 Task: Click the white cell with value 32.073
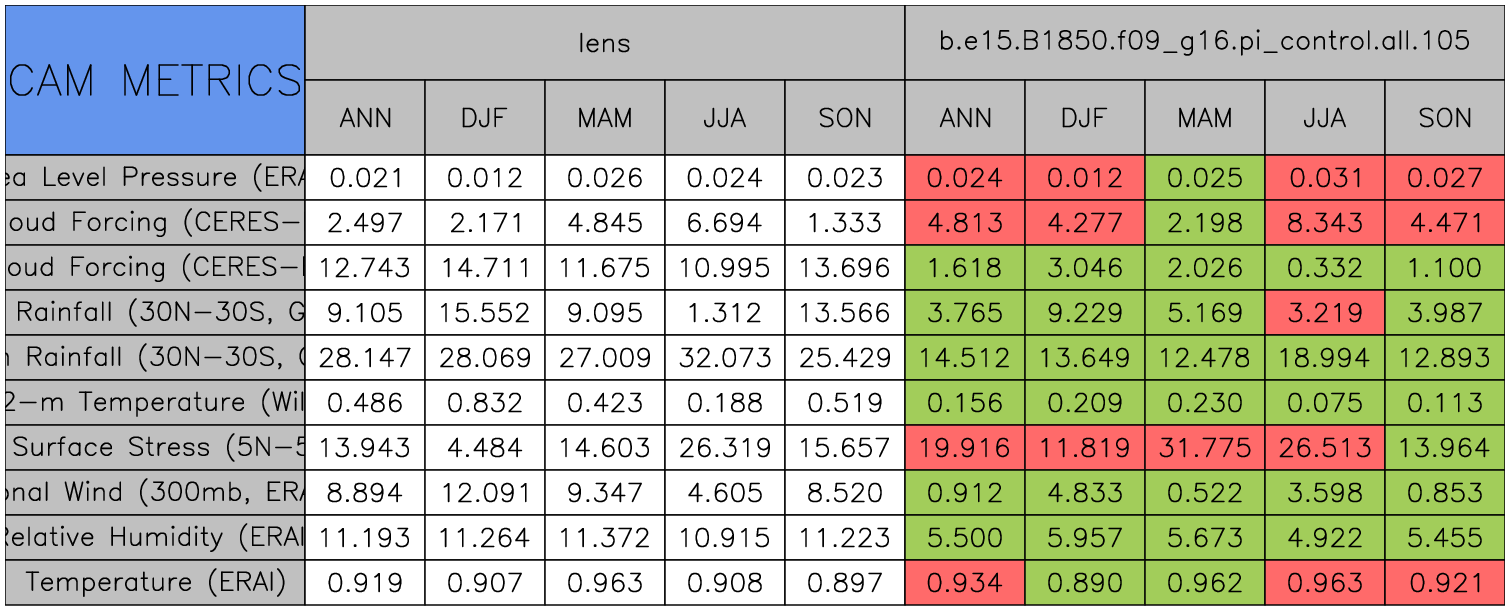coord(724,357)
